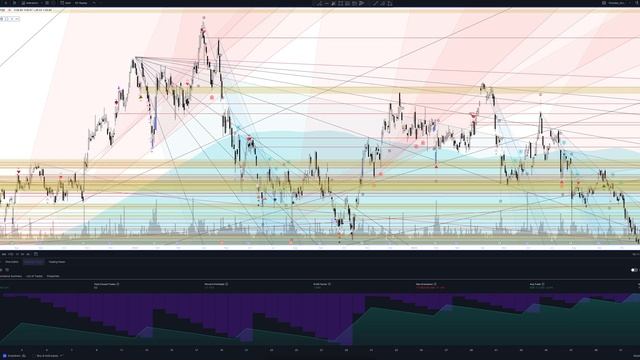Click the info icon next to Total Closed Trades

(118, 284)
